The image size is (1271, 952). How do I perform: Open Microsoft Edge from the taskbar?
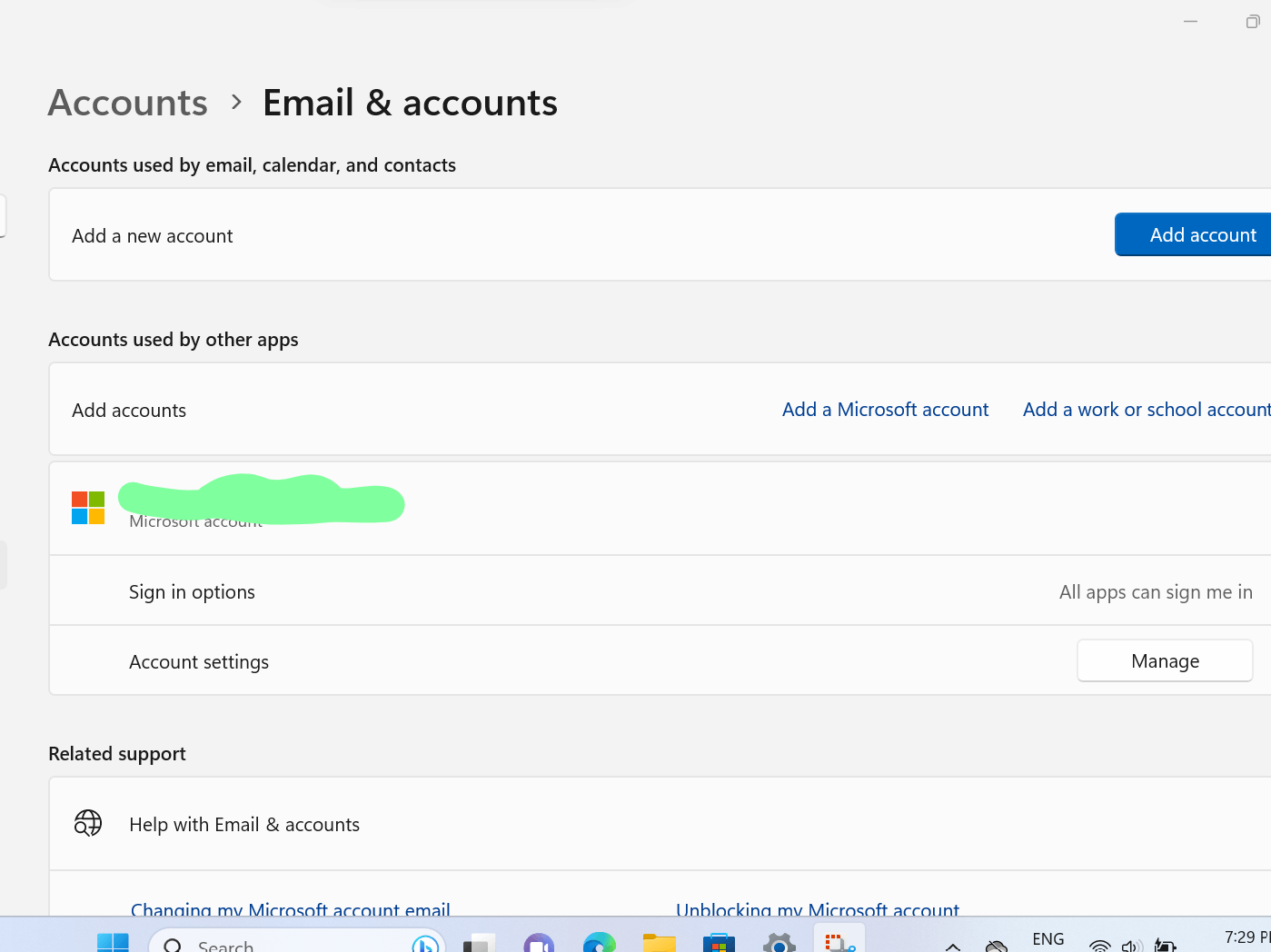tap(600, 944)
